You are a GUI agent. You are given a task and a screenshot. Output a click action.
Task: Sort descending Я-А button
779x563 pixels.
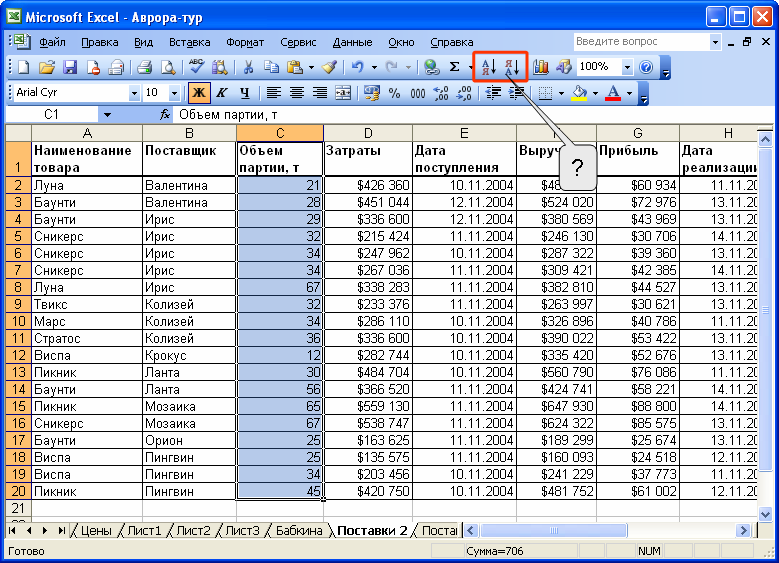512,67
